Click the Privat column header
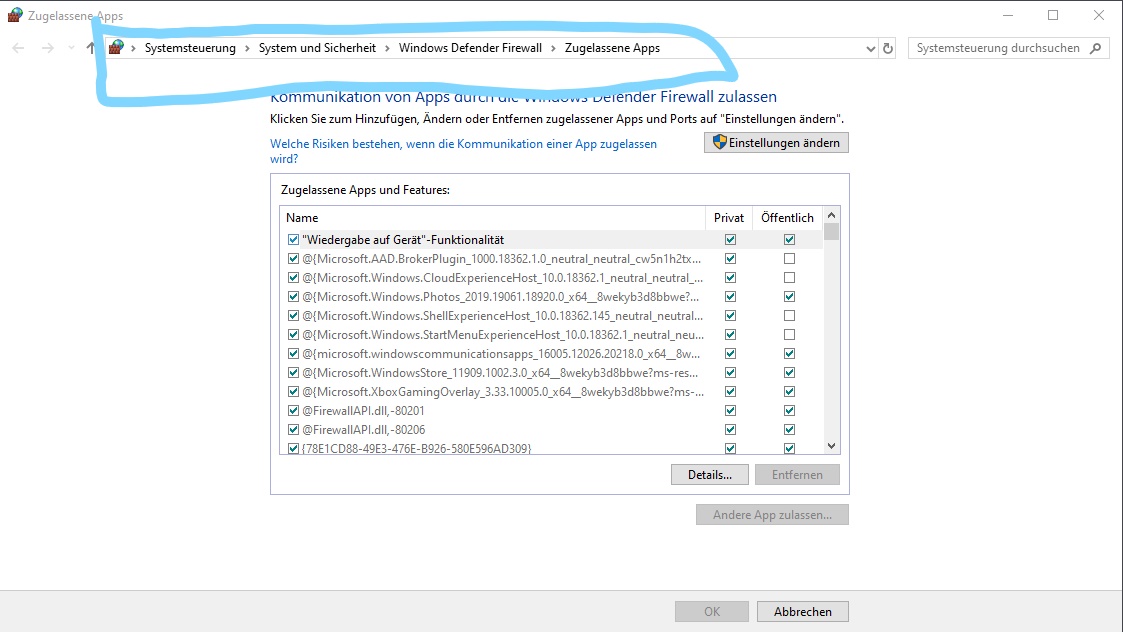Image resolution: width=1123 pixels, height=632 pixels. [729, 218]
